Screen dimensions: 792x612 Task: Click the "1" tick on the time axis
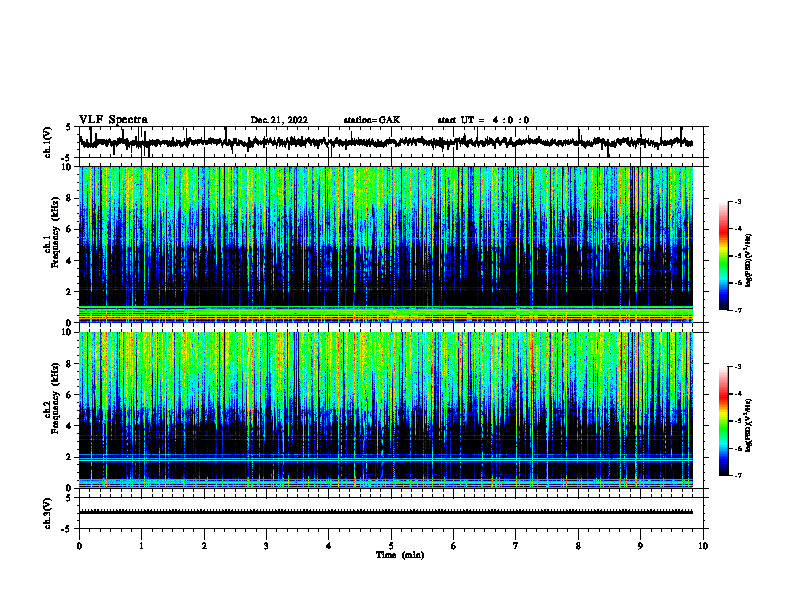click(x=141, y=546)
